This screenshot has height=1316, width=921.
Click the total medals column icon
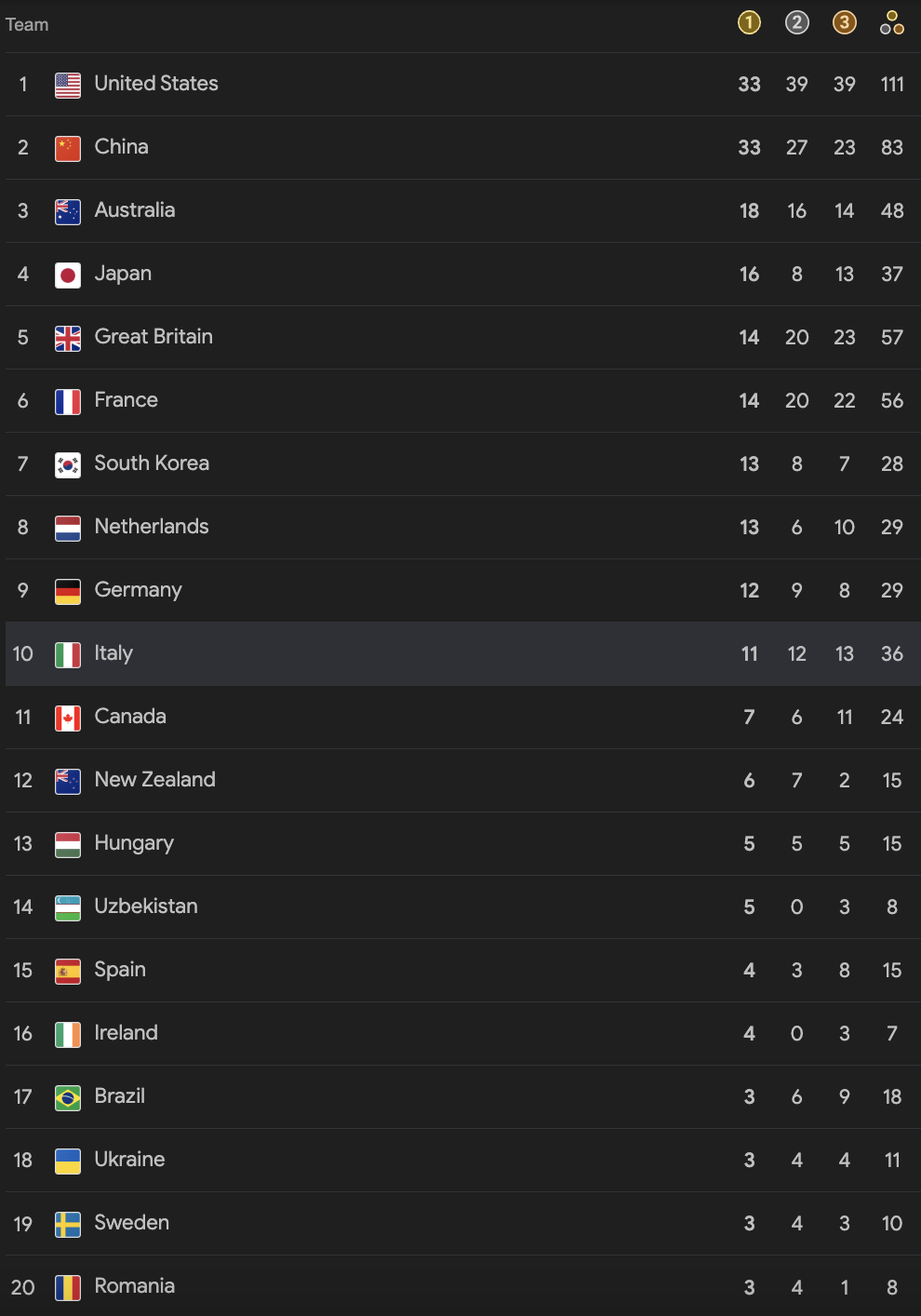point(892,22)
